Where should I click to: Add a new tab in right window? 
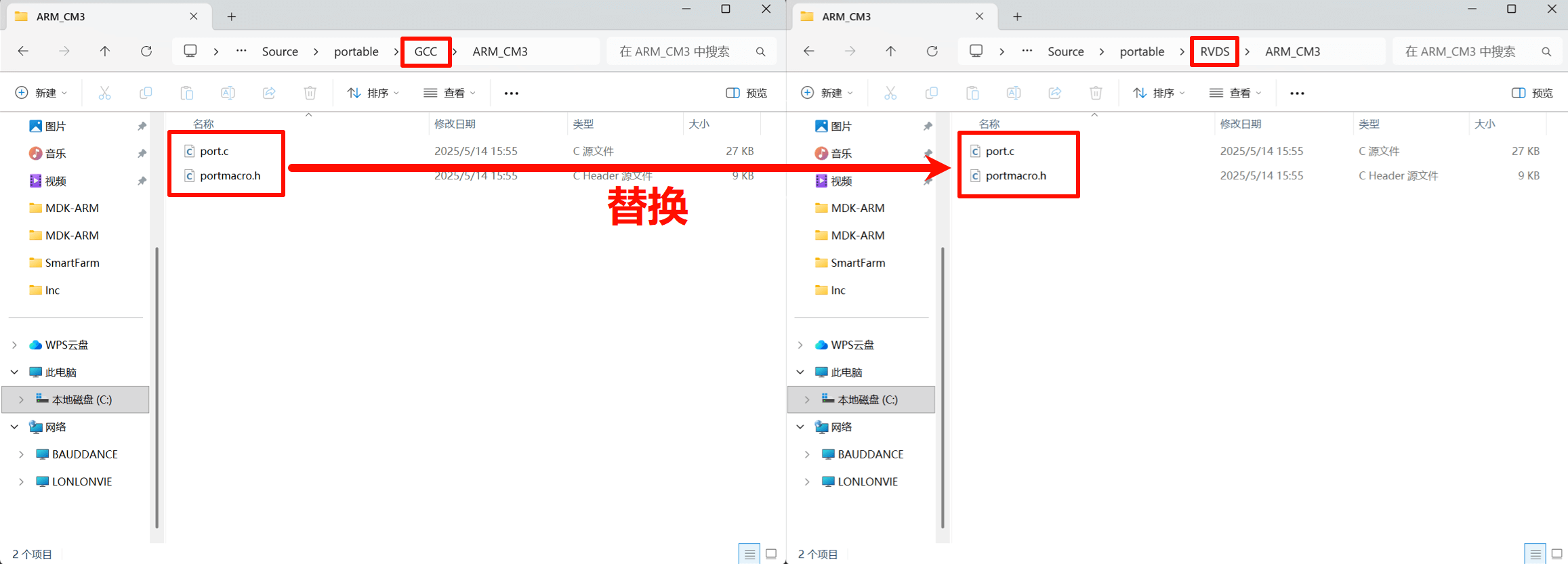(1018, 17)
